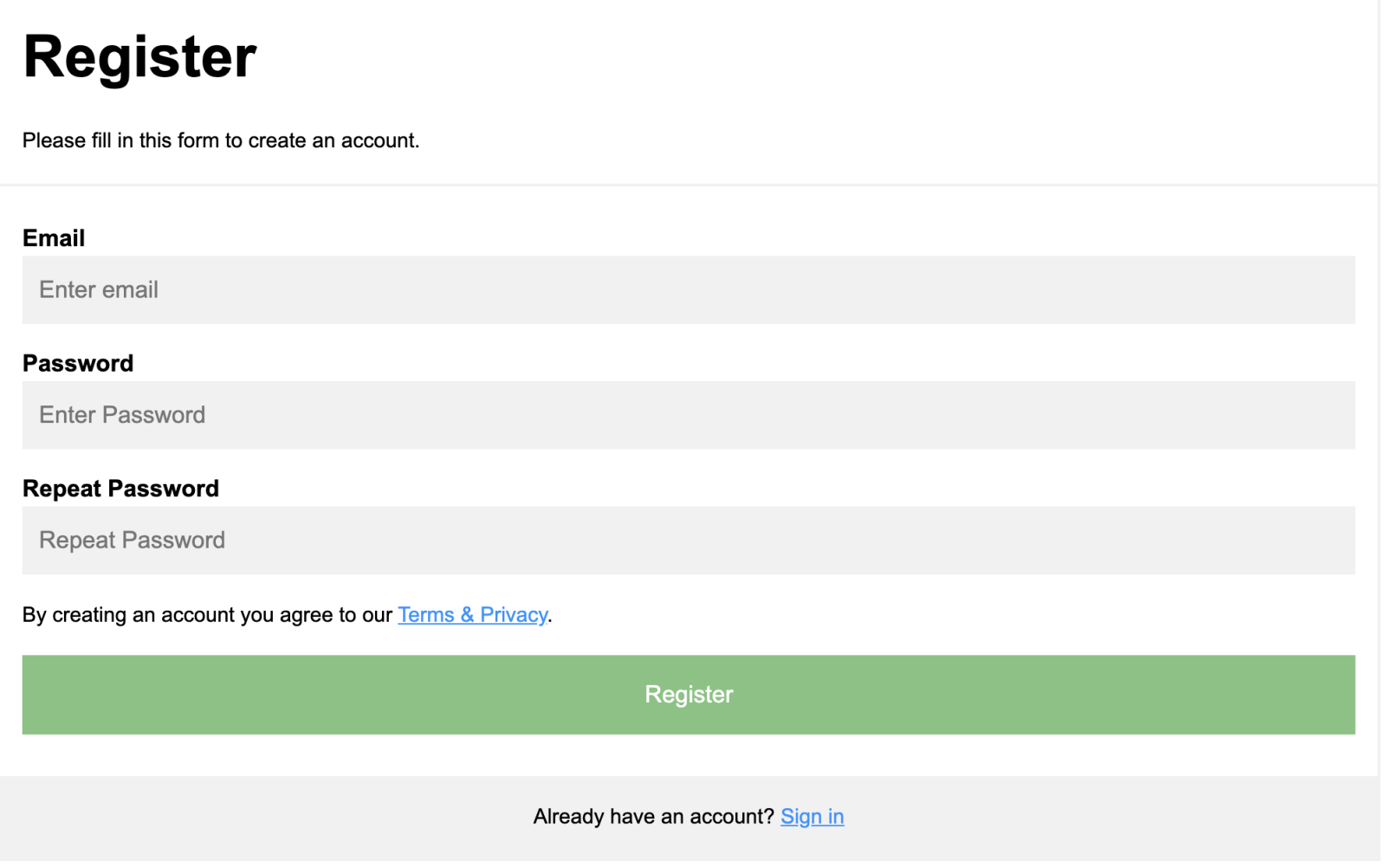
Task: Click the bold Password label
Action: [x=78, y=364]
